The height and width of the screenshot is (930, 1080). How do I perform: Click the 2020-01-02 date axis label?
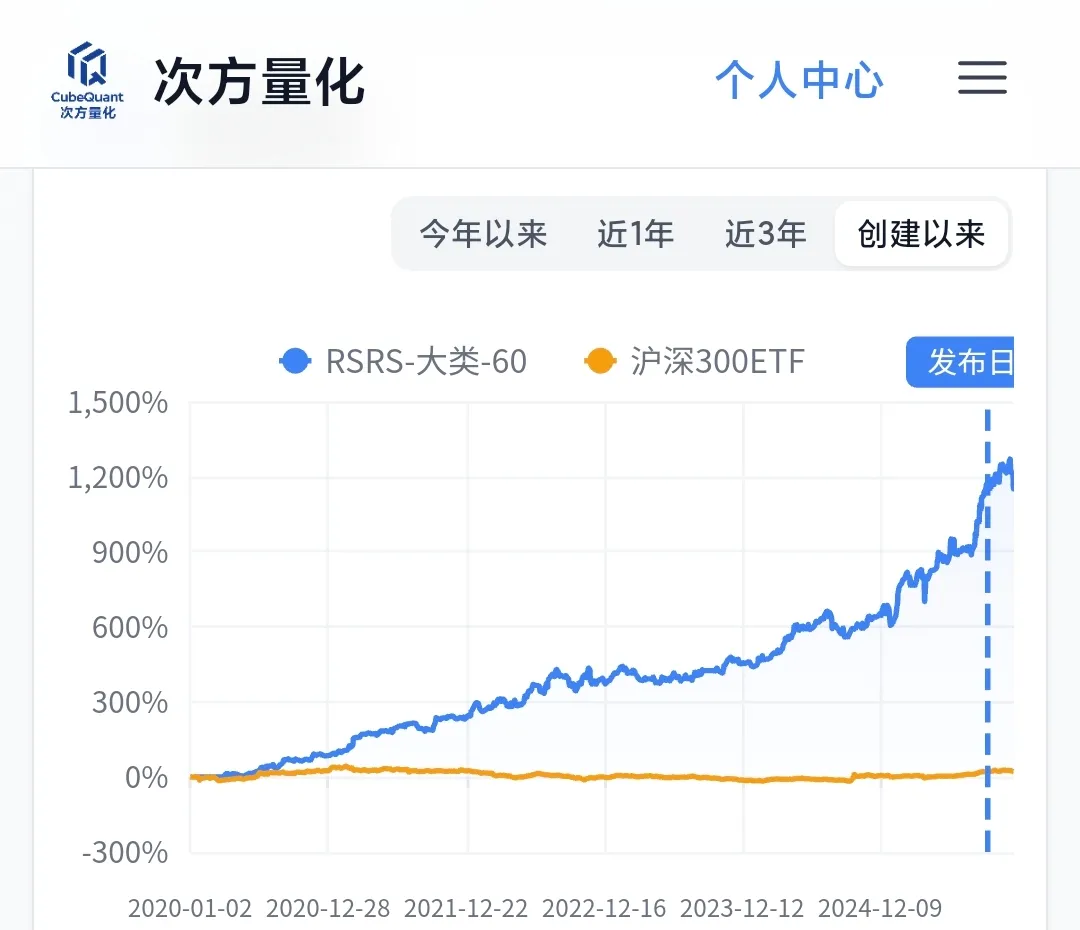point(191,908)
